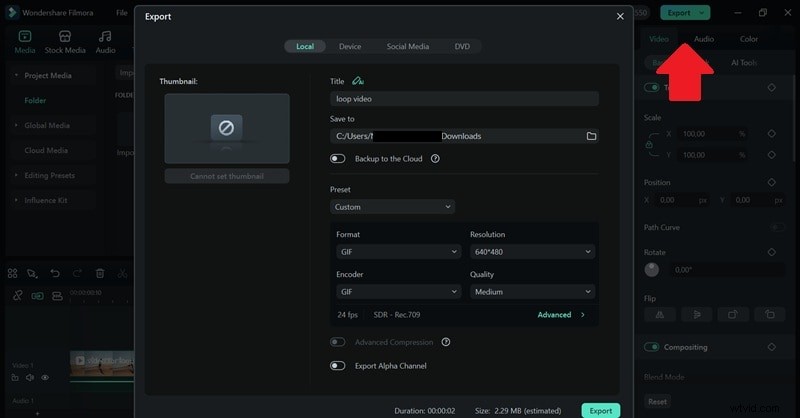Viewport: 800px width, 418px height.
Task: Open the Quality dropdown set to Medium
Action: coord(531,292)
